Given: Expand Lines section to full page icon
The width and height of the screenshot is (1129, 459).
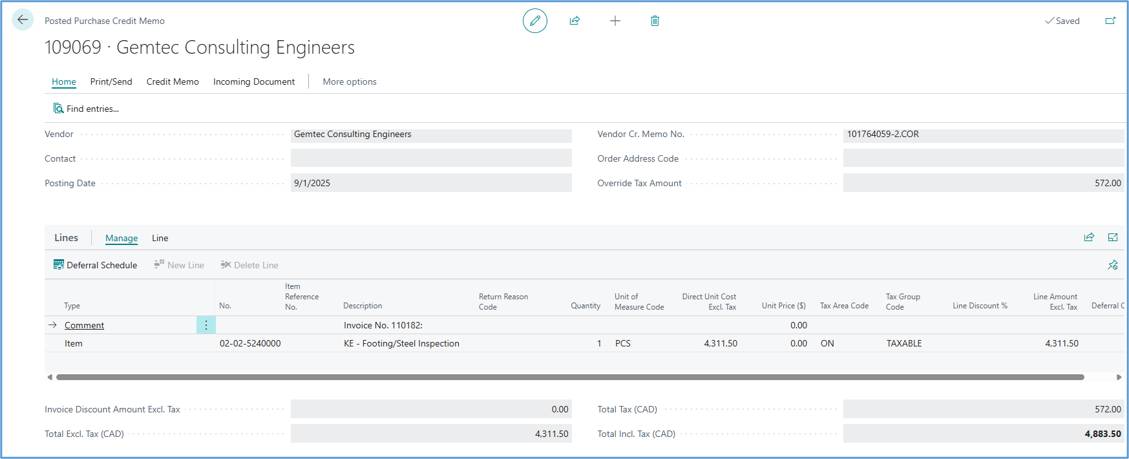Looking at the screenshot, I should click(1112, 237).
